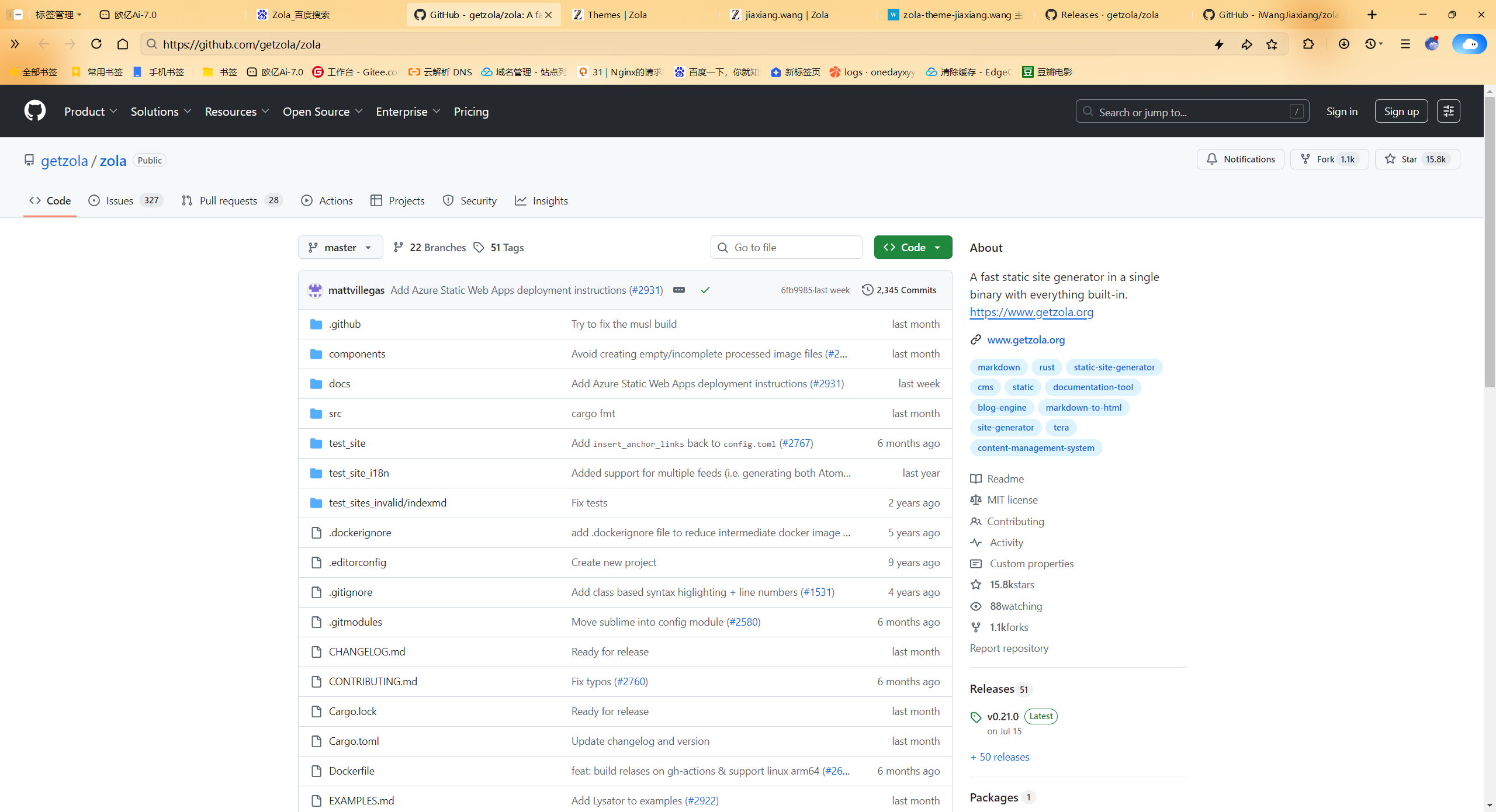This screenshot has height=812, width=1496.
Task: View the + 50 releases link
Action: click(x=1000, y=757)
